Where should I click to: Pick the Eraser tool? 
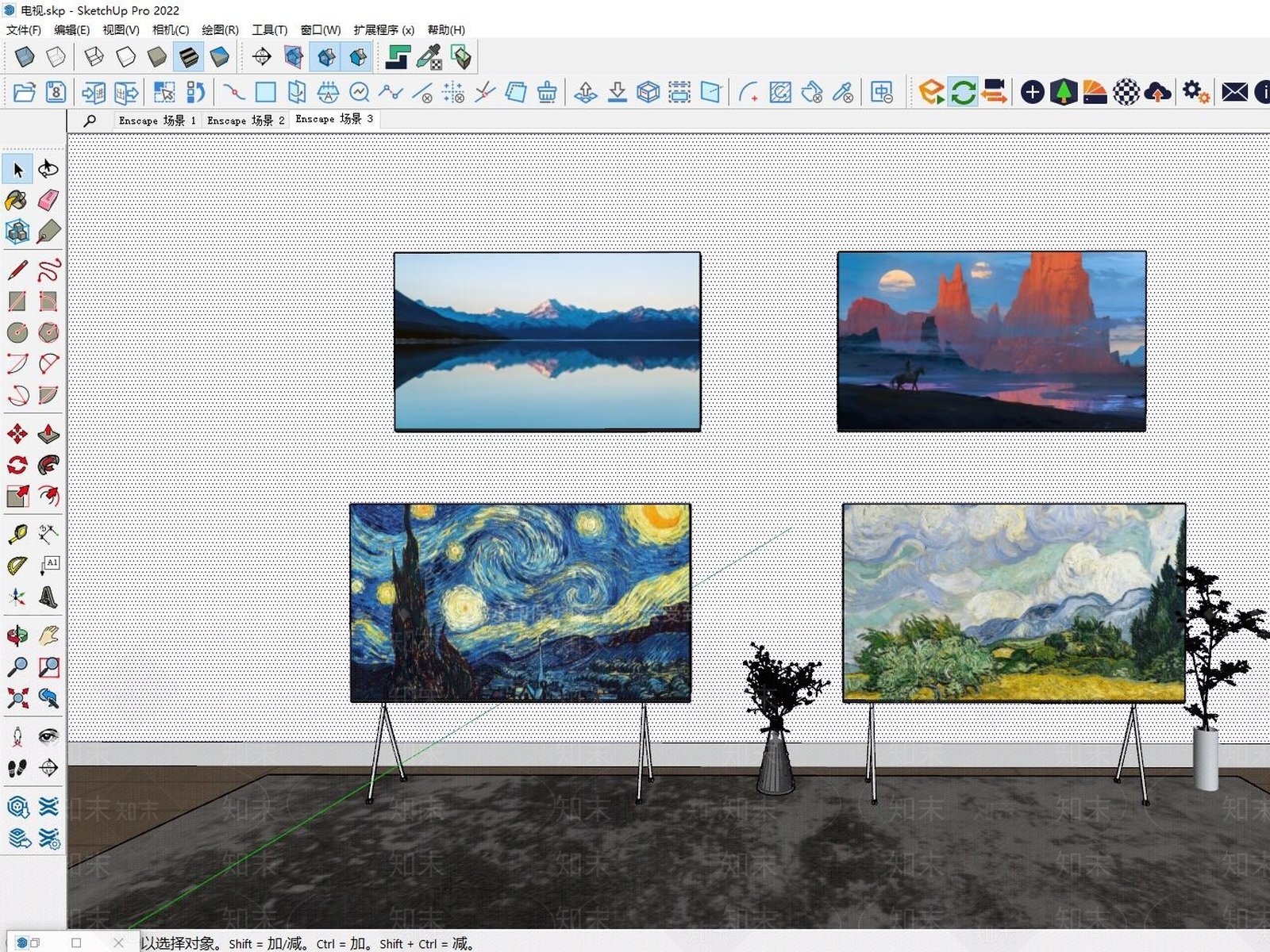[x=48, y=200]
